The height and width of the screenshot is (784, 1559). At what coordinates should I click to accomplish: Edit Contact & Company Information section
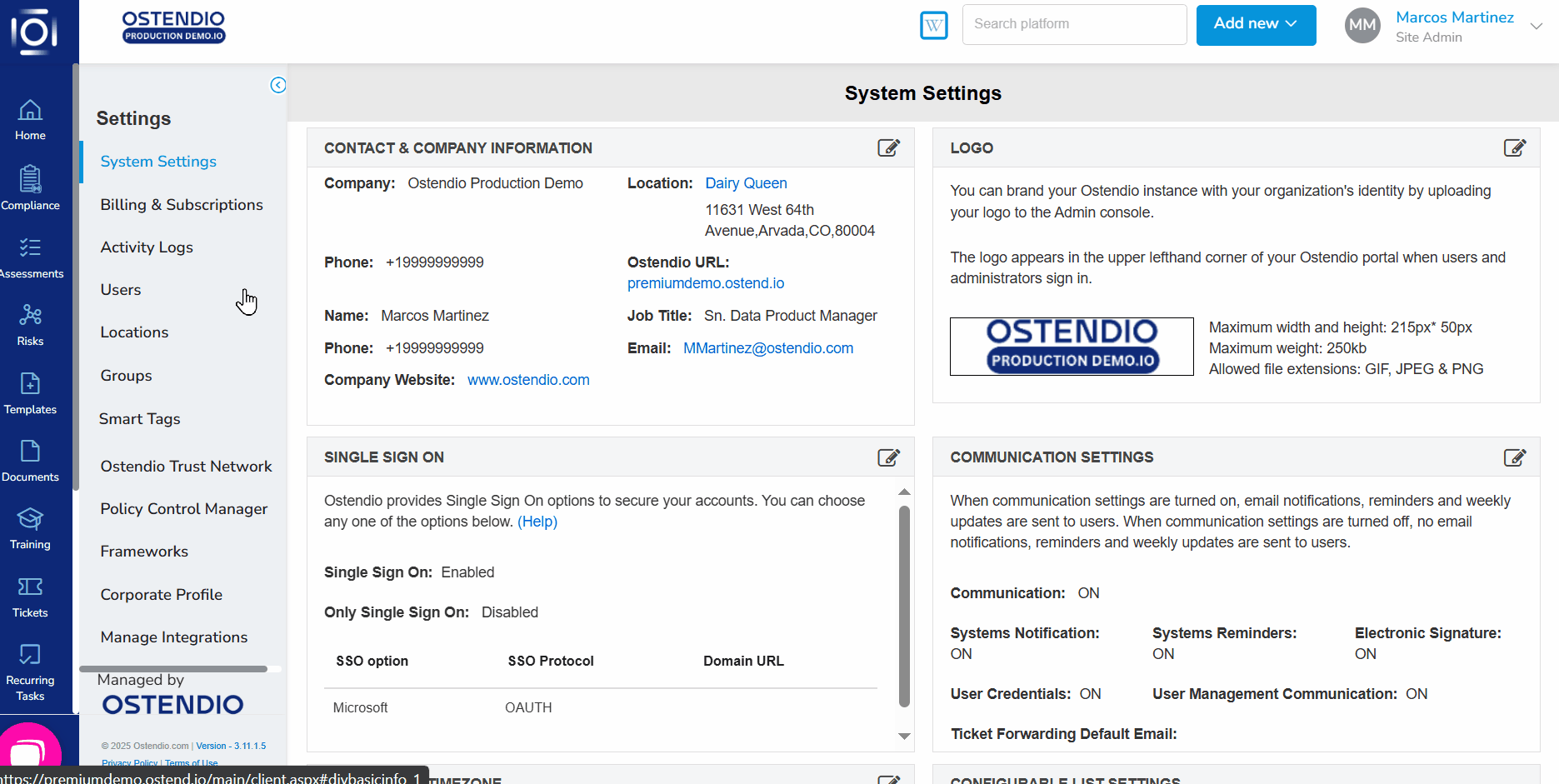pyautogui.click(x=888, y=147)
